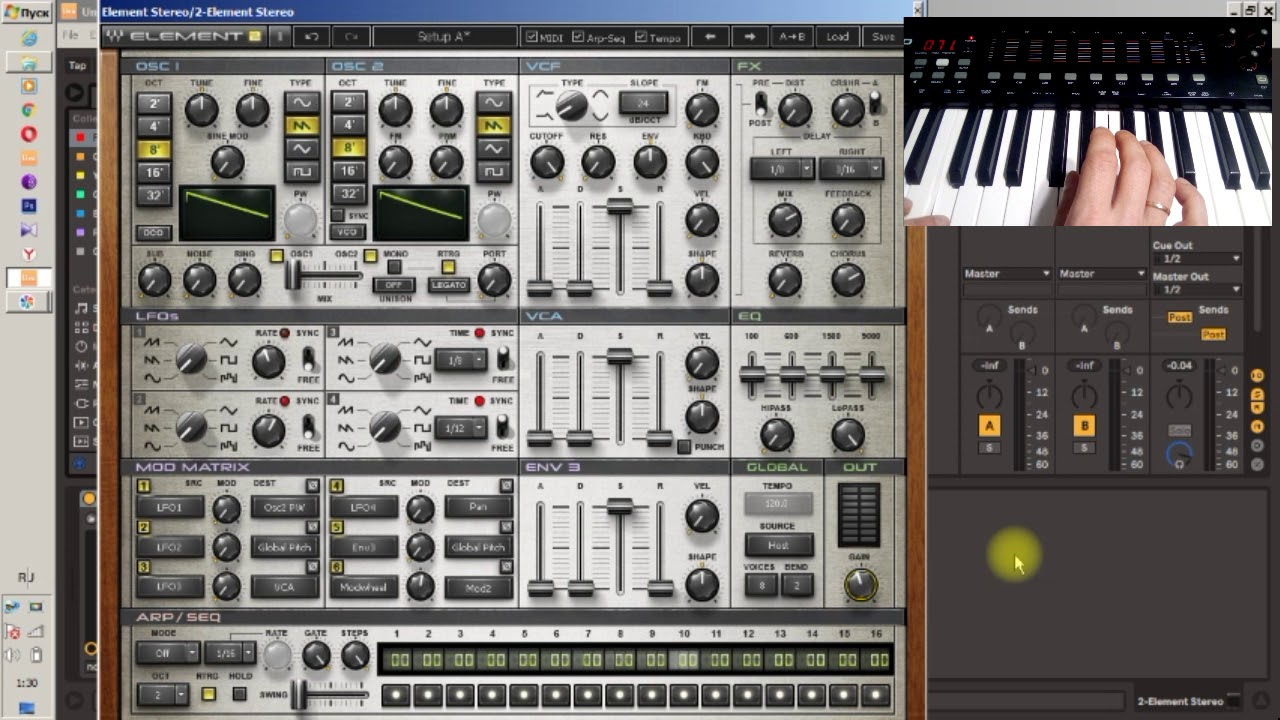Click the UNISON OFF button
Screen dimensions: 1280x720
coord(394,285)
